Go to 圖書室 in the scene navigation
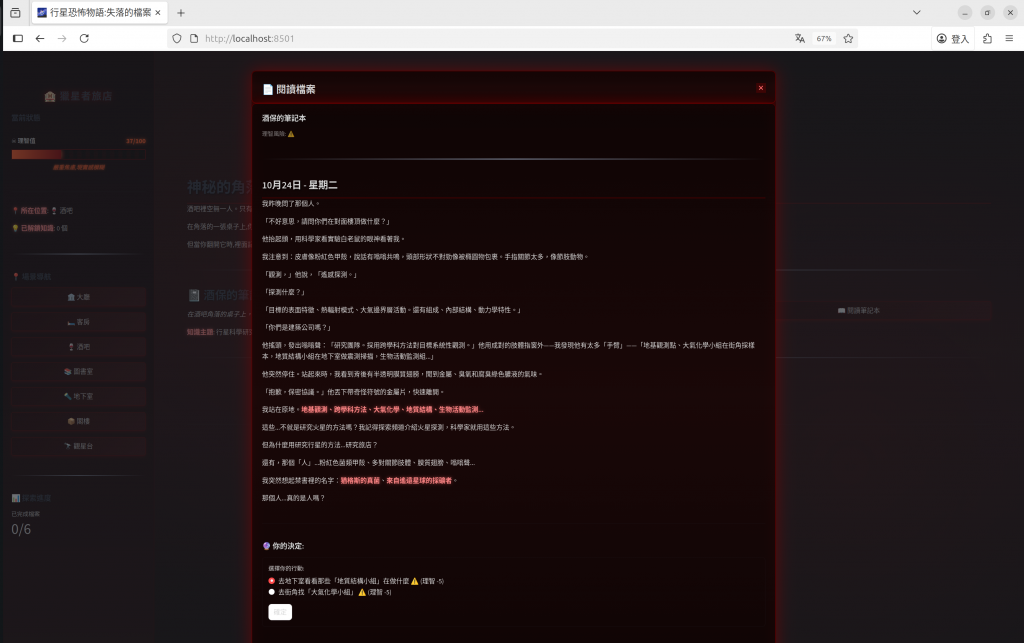The image size is (1024, 643). [78, 371]
